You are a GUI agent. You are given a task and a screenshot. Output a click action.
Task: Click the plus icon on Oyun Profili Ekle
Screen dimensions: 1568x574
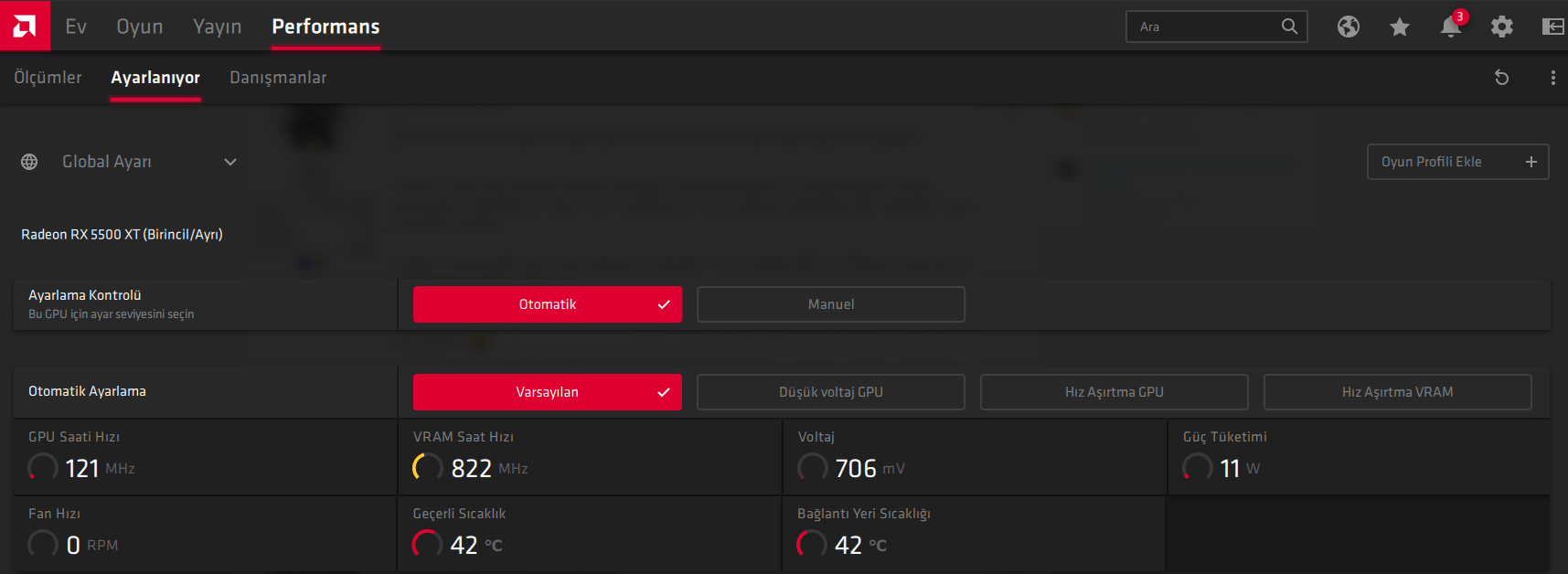[x=1531, y=162]
